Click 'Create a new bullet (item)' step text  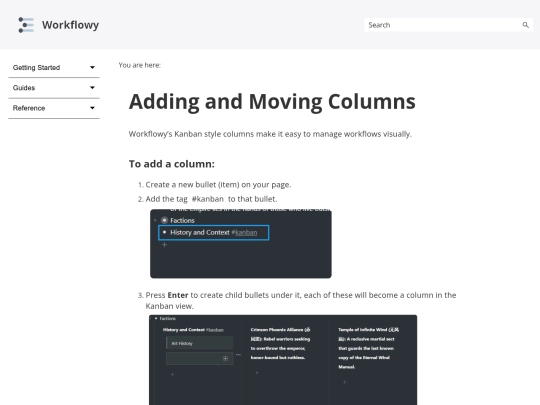tap(218, 185)
